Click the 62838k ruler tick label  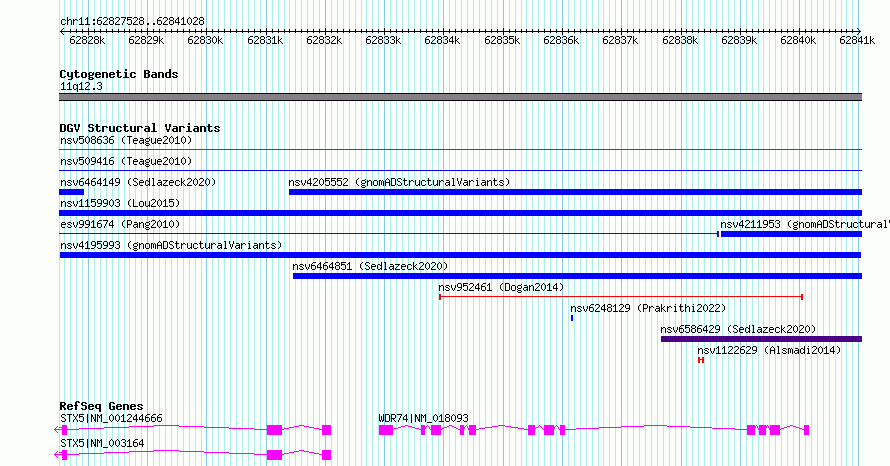click(680, 40)
